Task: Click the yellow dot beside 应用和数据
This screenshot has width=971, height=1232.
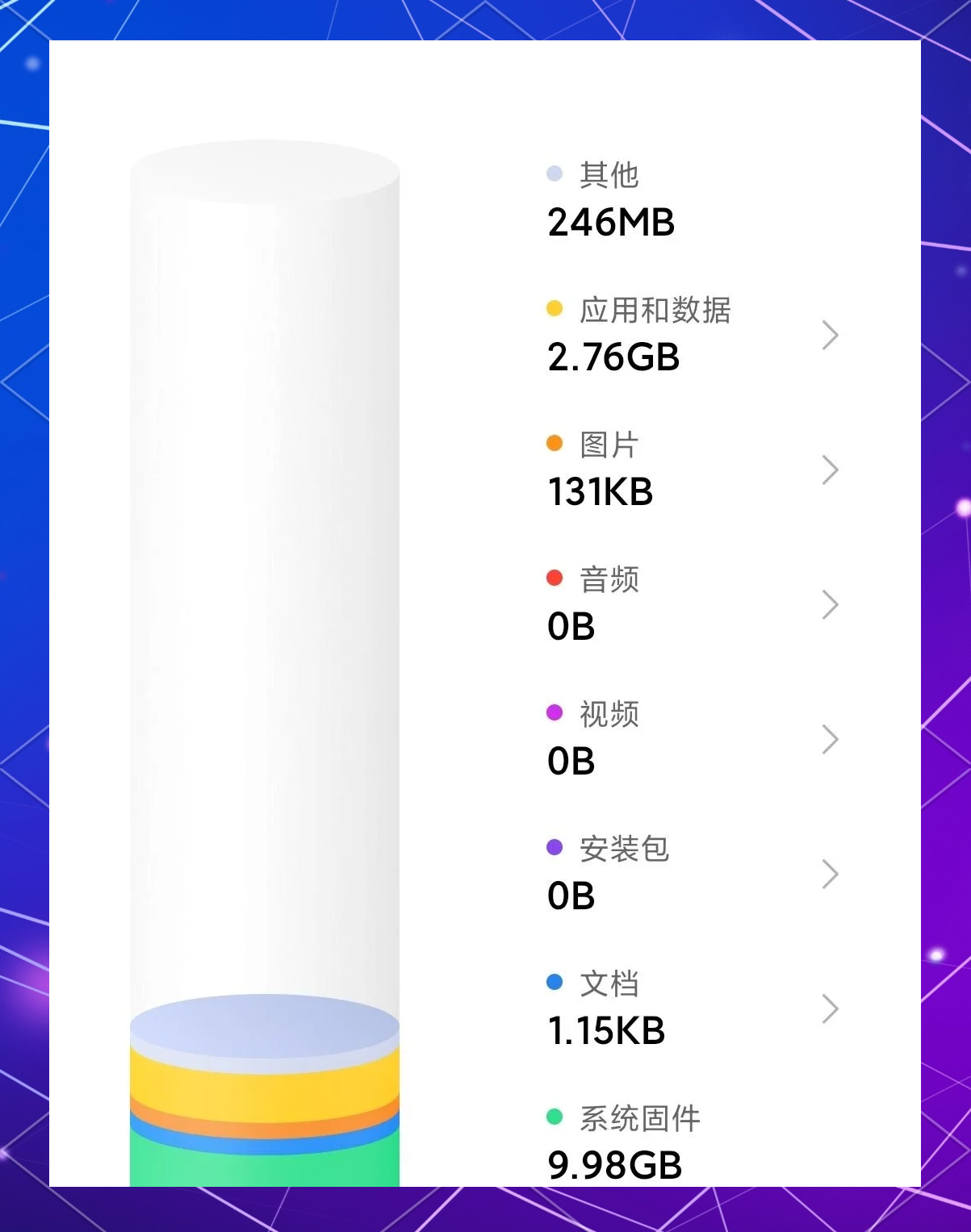Action: 555,308
